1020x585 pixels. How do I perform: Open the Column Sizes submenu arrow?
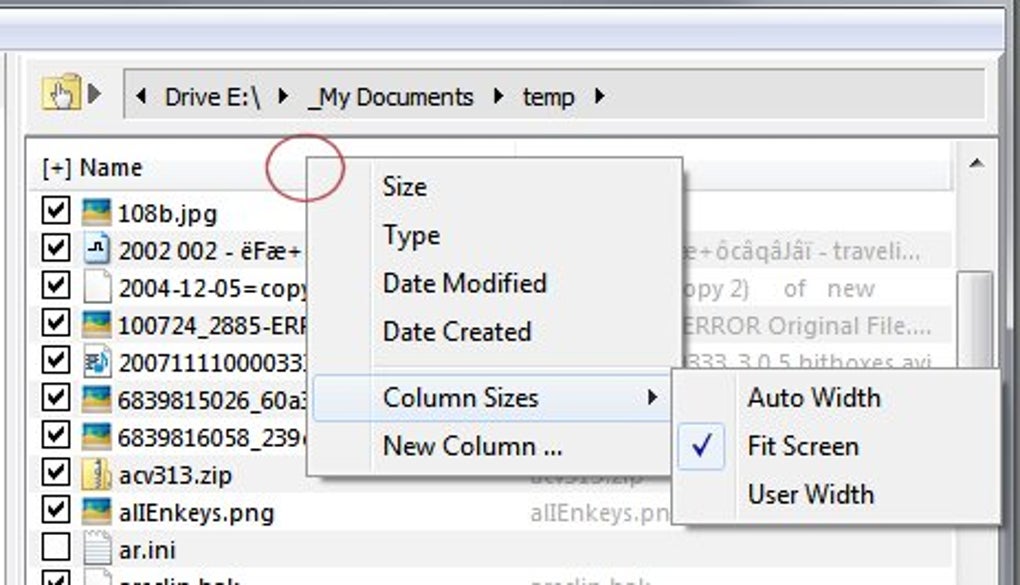652,398
